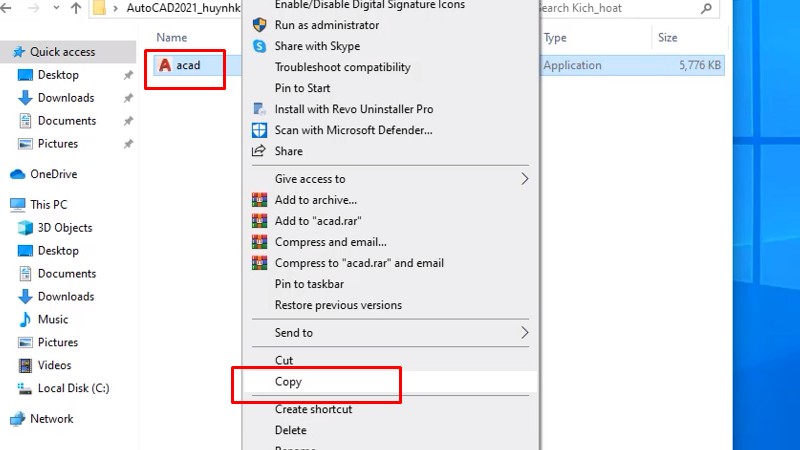Click the WinRAR icon beside Add to archive

click(259, 200)
